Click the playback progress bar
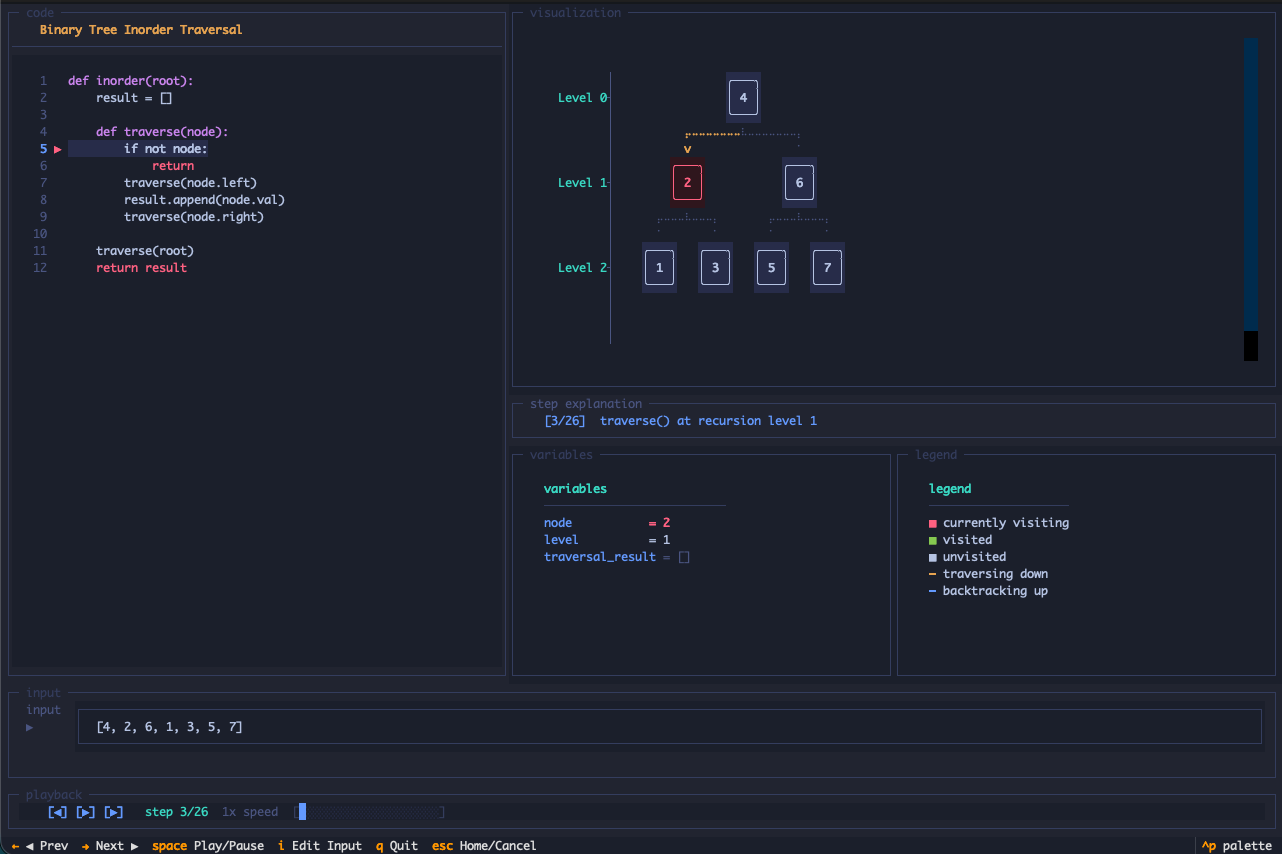The height and width of the screenshot is (854, 1282). [370, 812]
